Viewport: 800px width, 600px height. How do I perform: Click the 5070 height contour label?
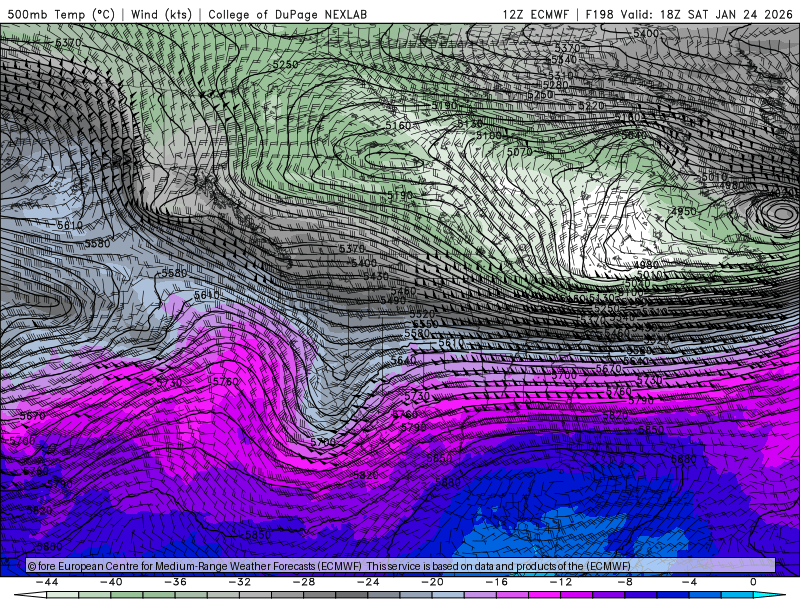point(519,152)
